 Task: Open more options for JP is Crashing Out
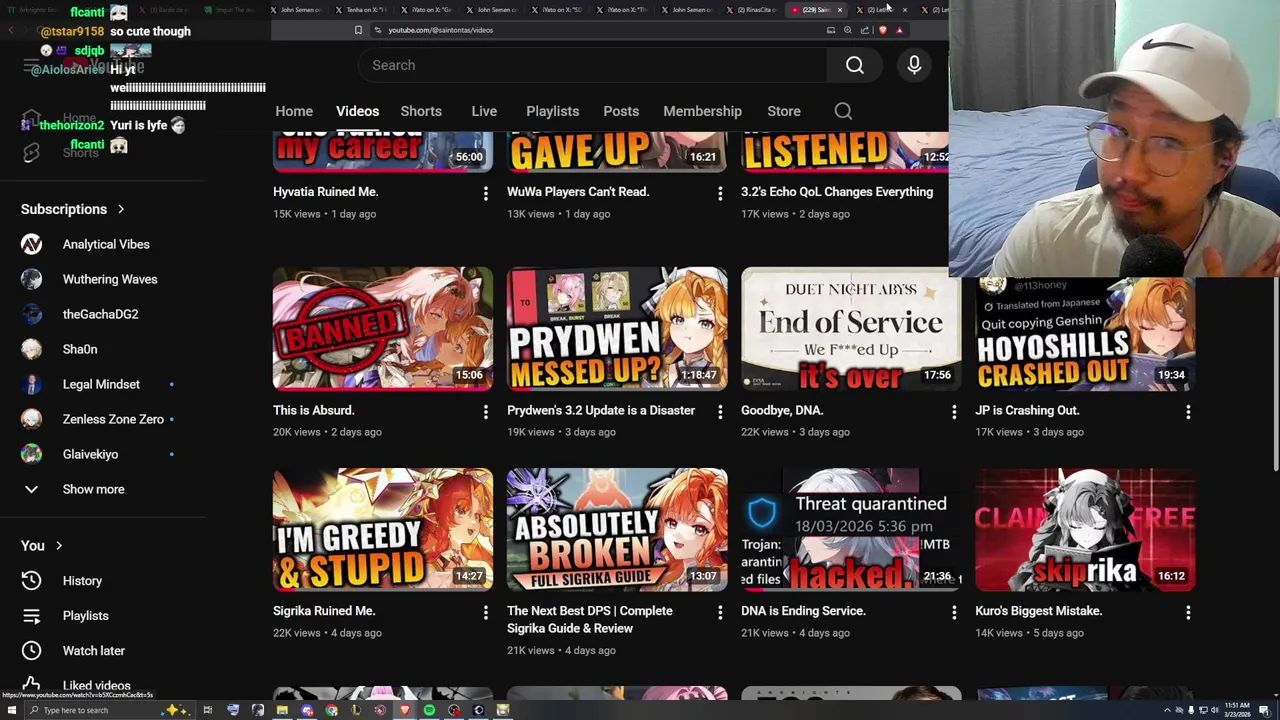point(1188,411)
